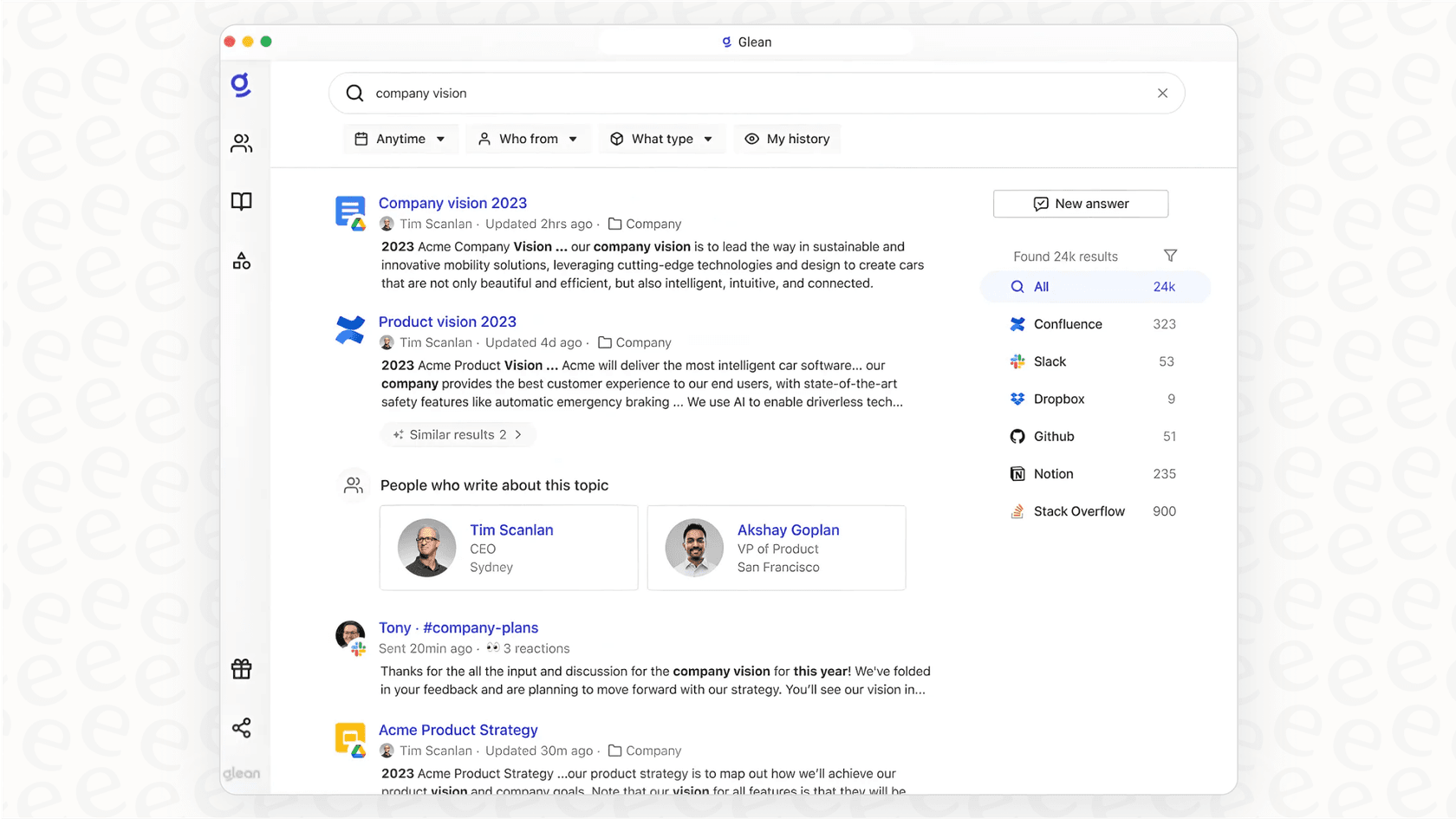The image size is (1456, 819).
Task: Open the Glean home via the logo icon
Action: click(242, 85)
